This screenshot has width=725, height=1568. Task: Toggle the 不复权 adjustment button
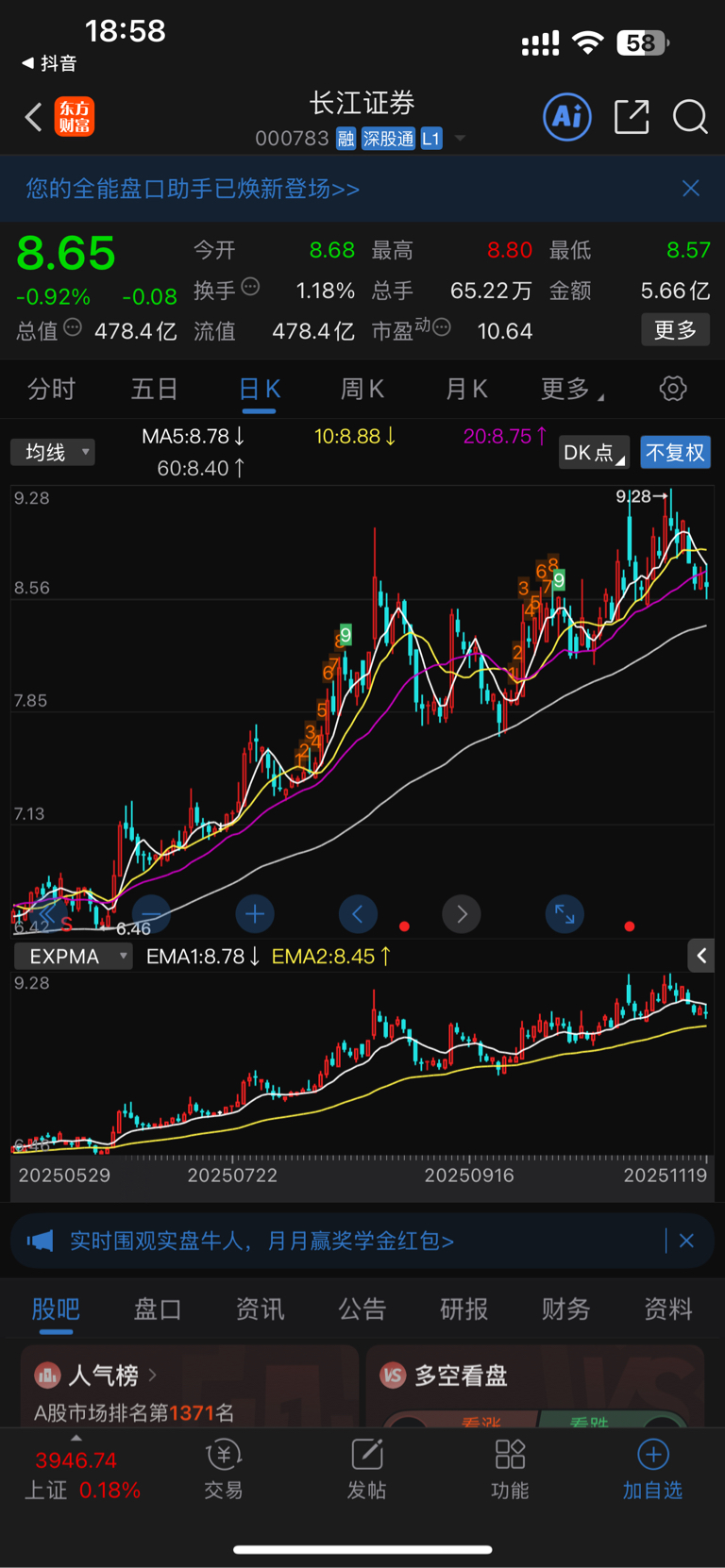pos(675,453)
